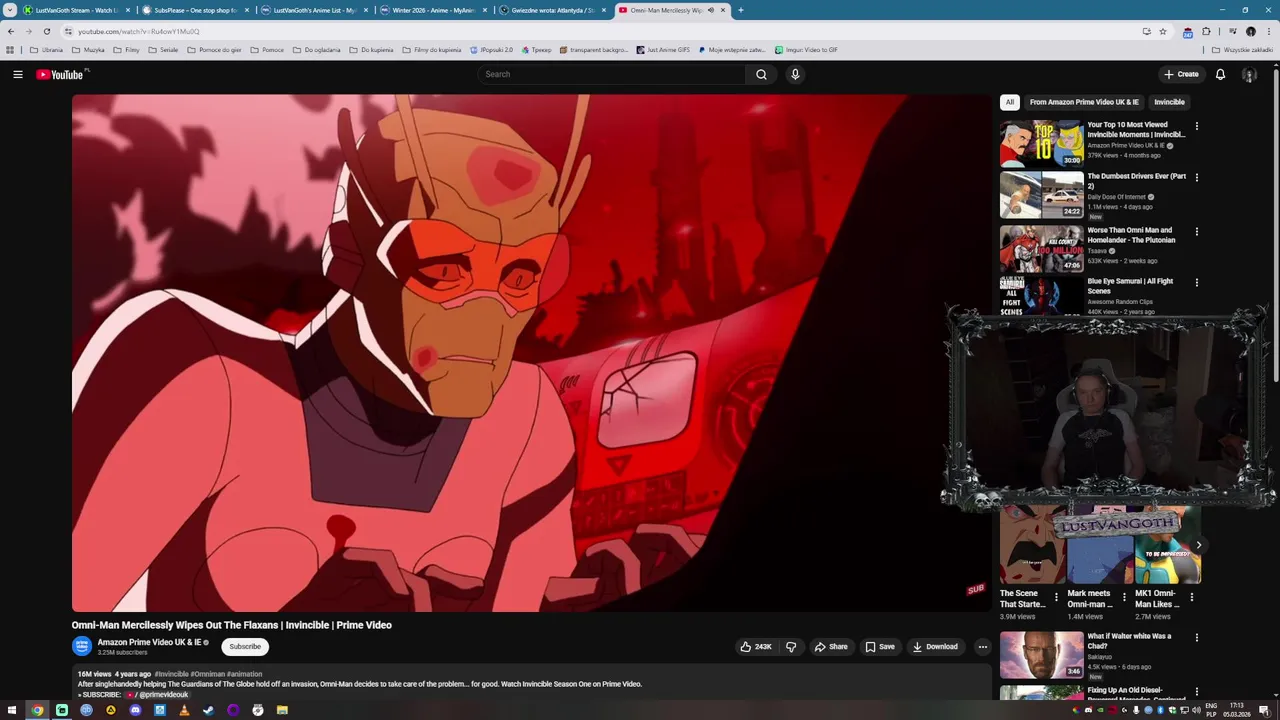Screen dimensions: 1280x720
Task: Open options for Dumbest Drivers Ever video
Action: coord(1196,178)
